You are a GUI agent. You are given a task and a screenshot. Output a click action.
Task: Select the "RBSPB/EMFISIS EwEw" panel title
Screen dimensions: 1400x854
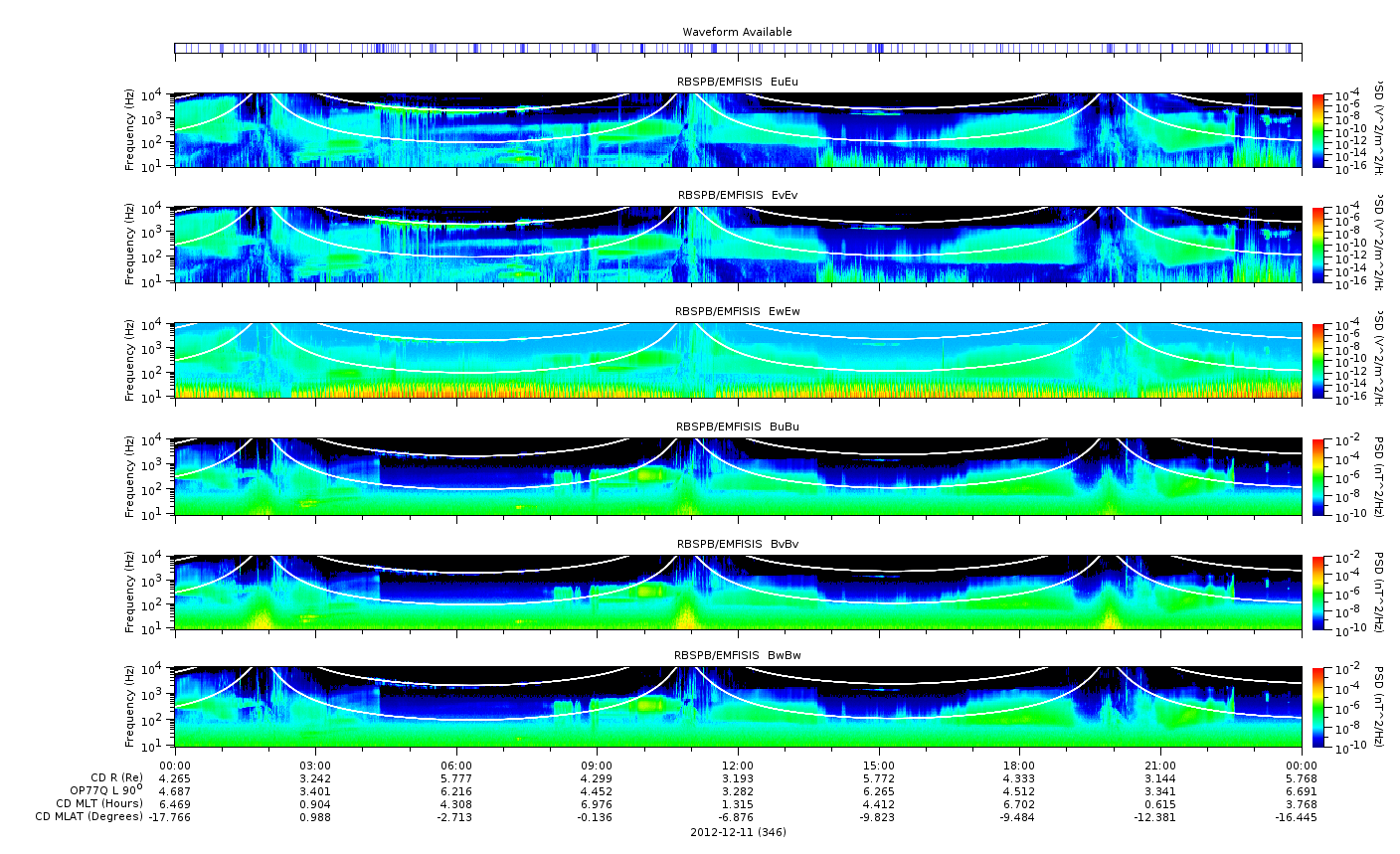737,311
